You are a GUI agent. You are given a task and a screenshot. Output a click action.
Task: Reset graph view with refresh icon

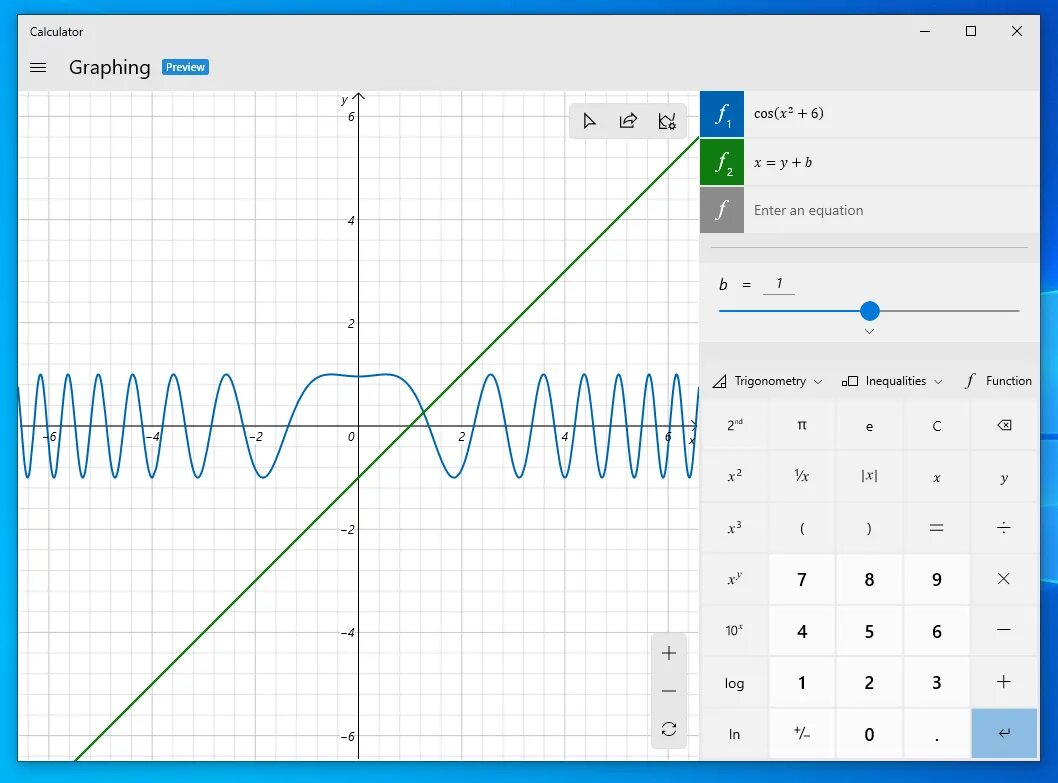pyautogui.click(x=669, y=729)
